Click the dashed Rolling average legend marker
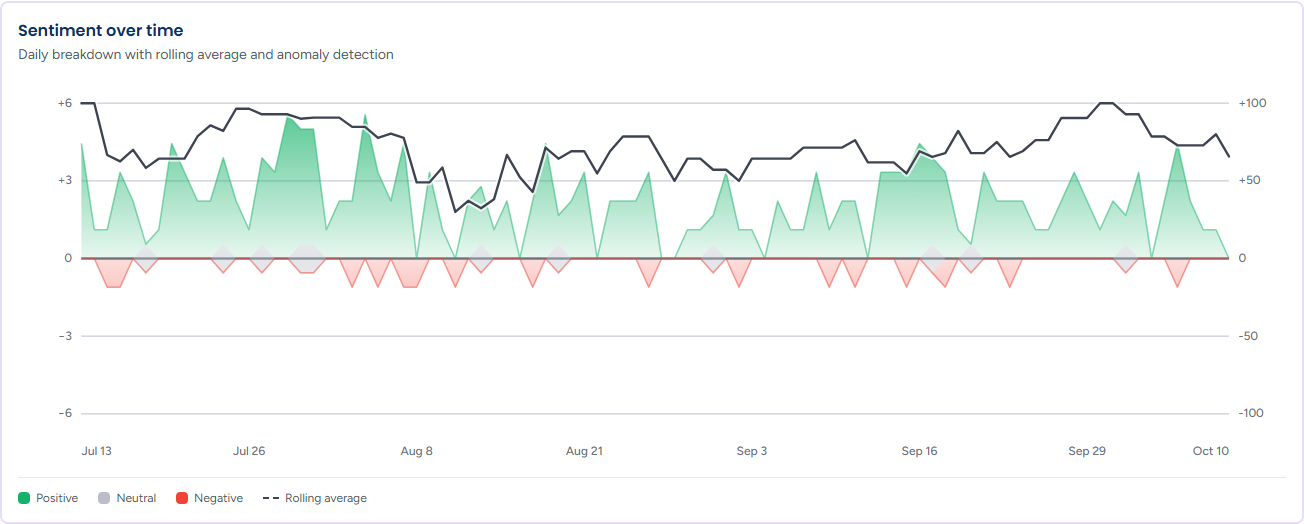 [270, 498]
